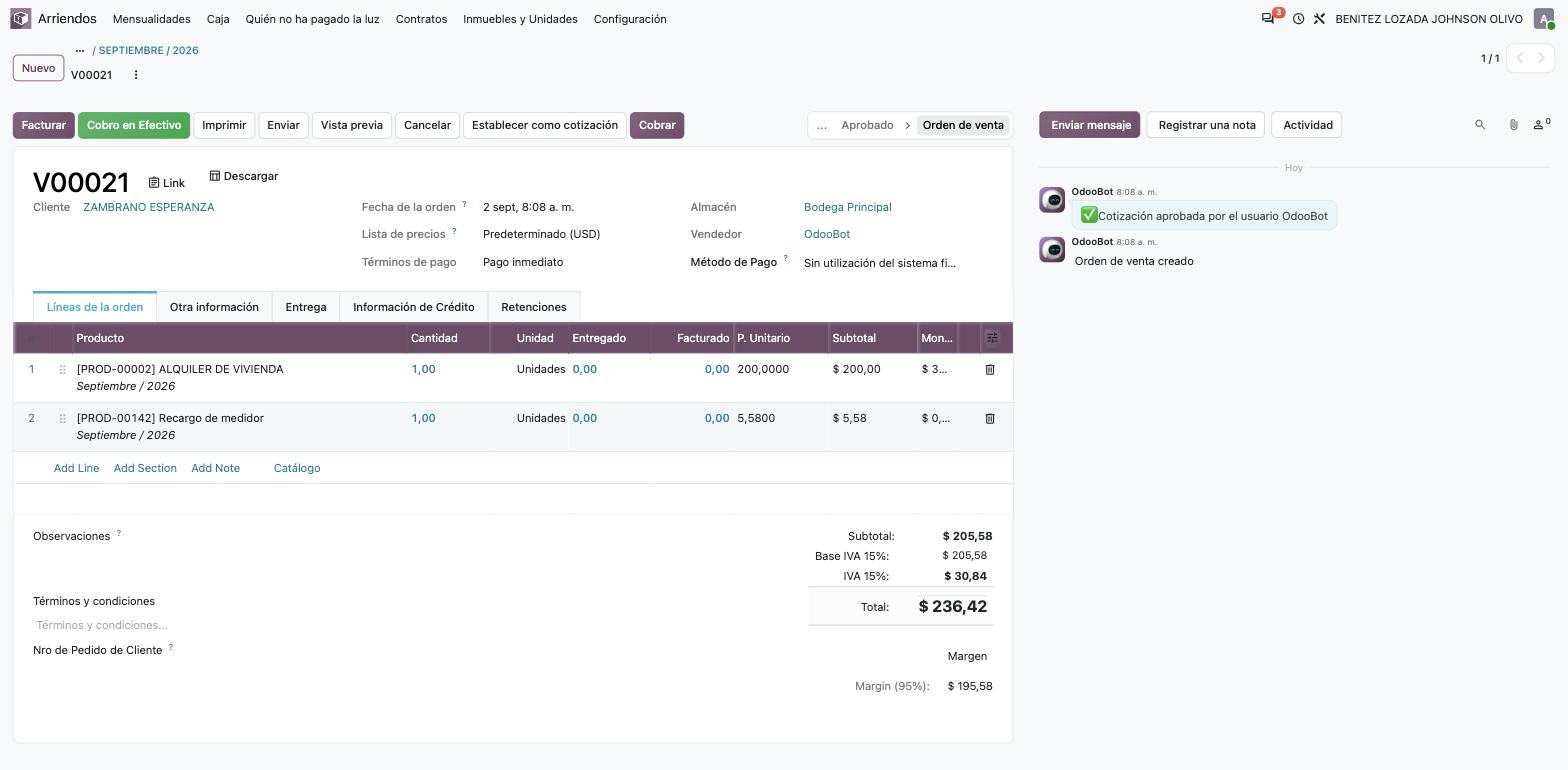Click the Cobrar button
This screenshot has height=770, width=1568.
(657, 125)
